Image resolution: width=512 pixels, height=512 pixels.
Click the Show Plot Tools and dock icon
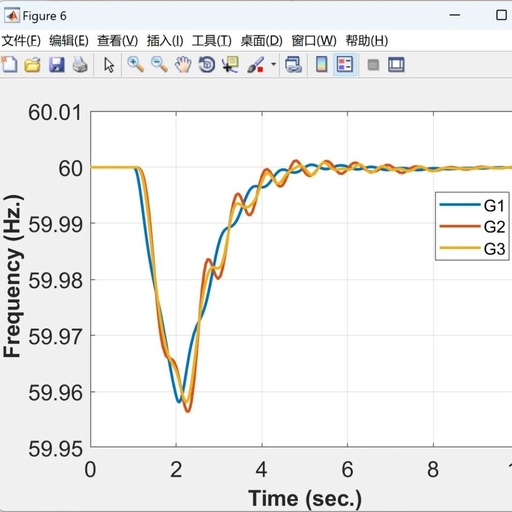[x=396, y=65]
